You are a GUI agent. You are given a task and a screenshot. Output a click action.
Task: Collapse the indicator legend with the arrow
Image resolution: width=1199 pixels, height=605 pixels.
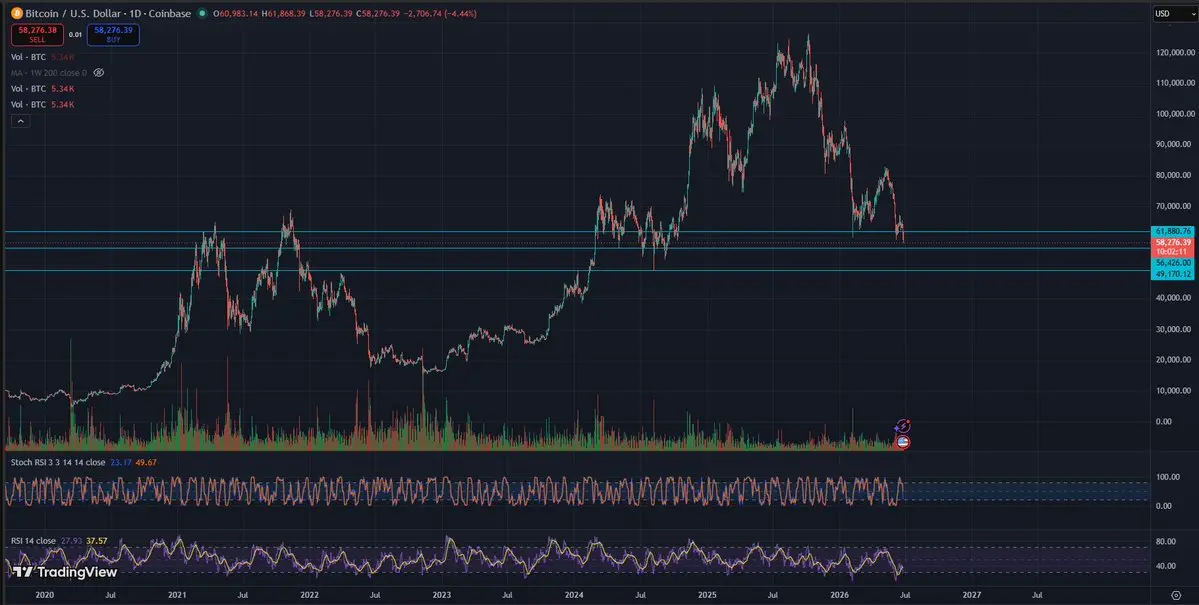pyautogui.click(x=20, y=121)
